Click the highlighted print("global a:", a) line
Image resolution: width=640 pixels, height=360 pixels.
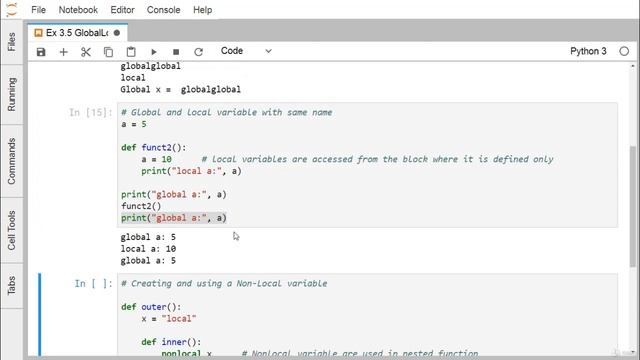(x=173, y=218)
